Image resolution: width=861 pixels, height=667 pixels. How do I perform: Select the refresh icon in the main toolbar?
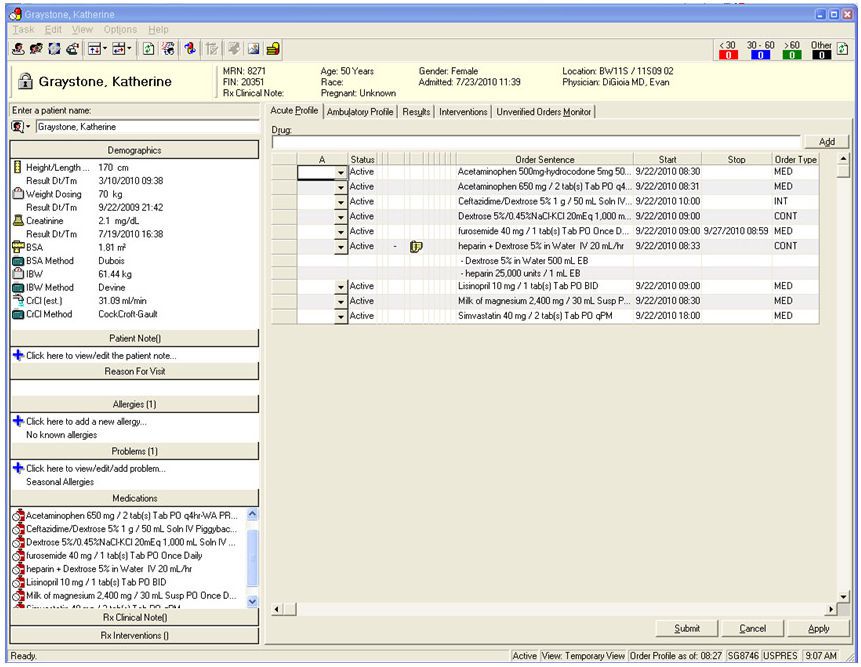coord(148,48)
